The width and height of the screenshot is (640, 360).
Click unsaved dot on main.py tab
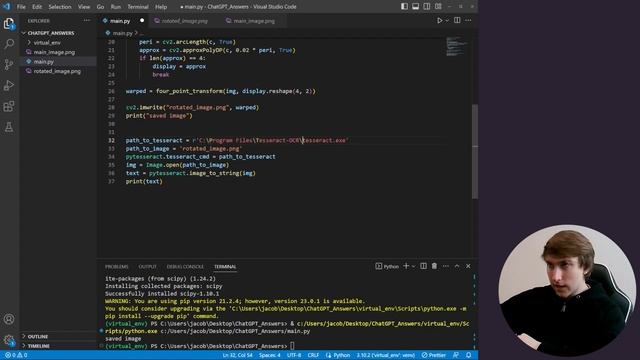click(x=142, y=20)
